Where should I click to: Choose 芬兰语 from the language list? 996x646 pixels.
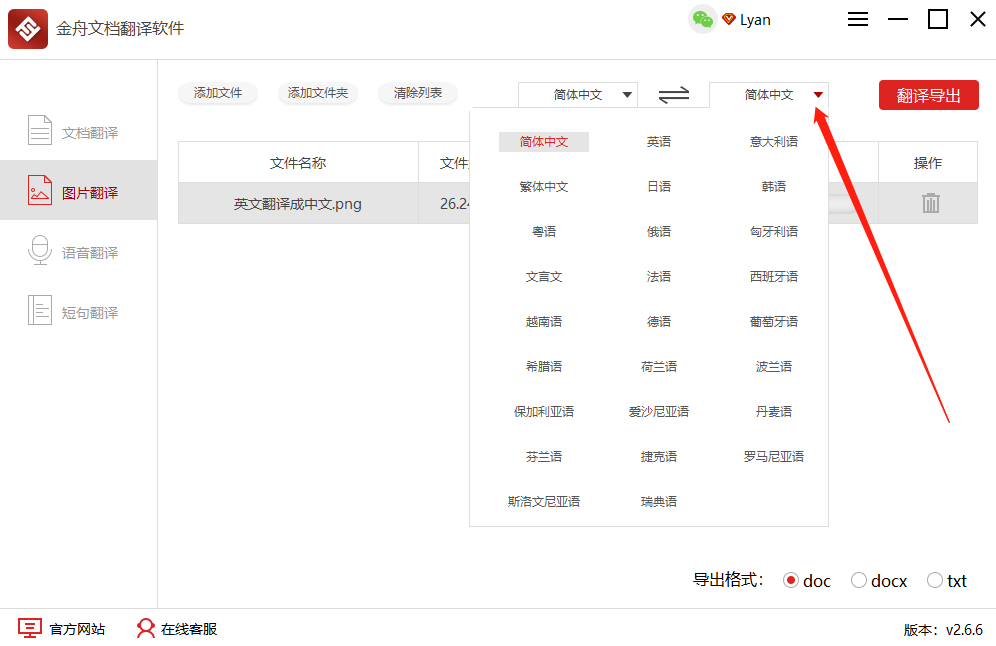tap(544, 457)
